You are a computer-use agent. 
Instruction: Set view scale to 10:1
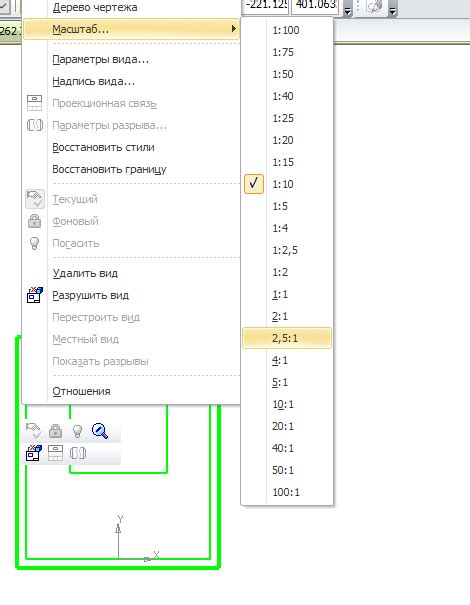pyautogui.click(x=287, y=404)
